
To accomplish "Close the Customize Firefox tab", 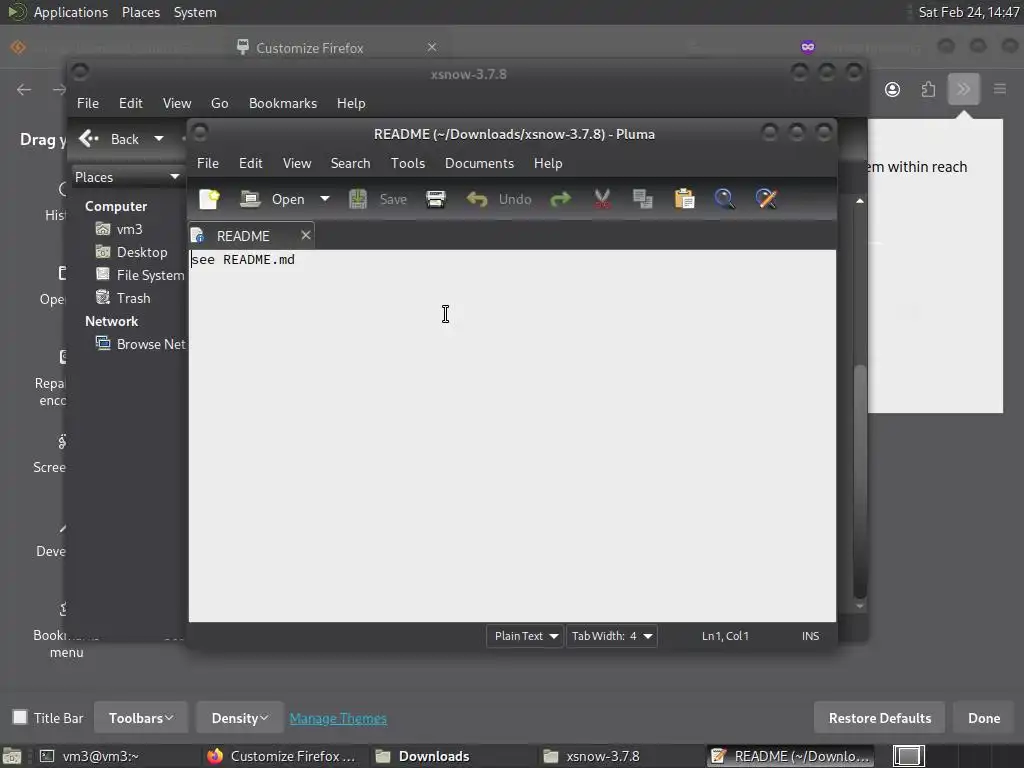I will [432, 47].
